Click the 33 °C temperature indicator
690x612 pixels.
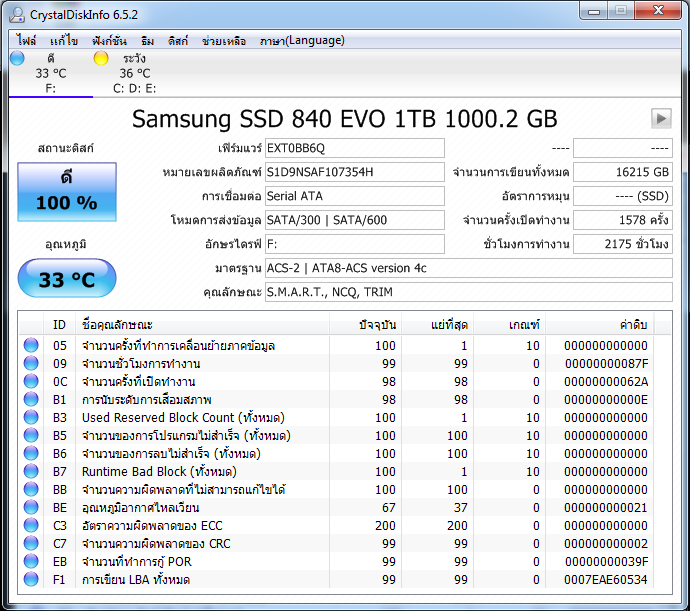[67, 279]
